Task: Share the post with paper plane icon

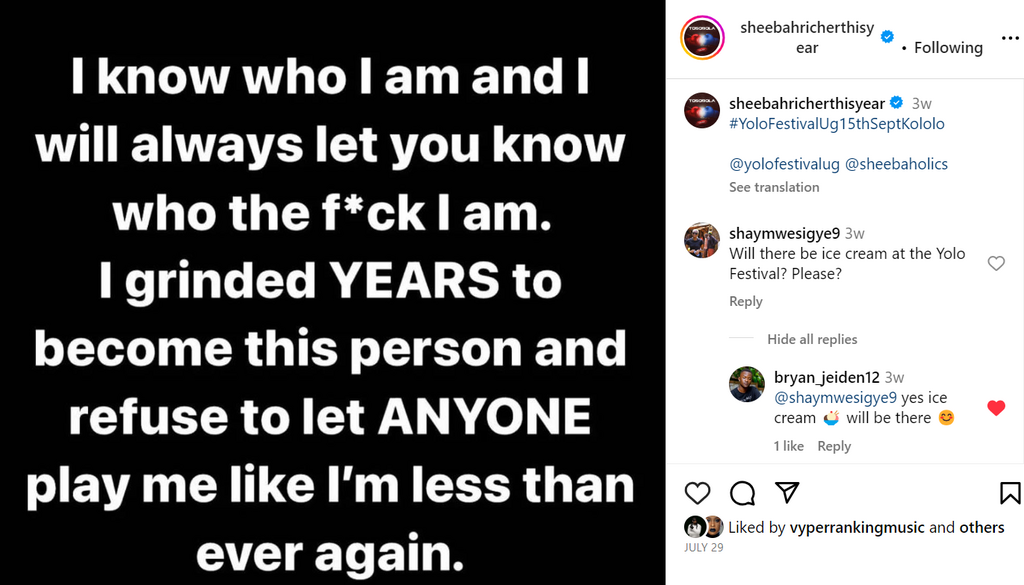Action: click(x=787, y=493)
